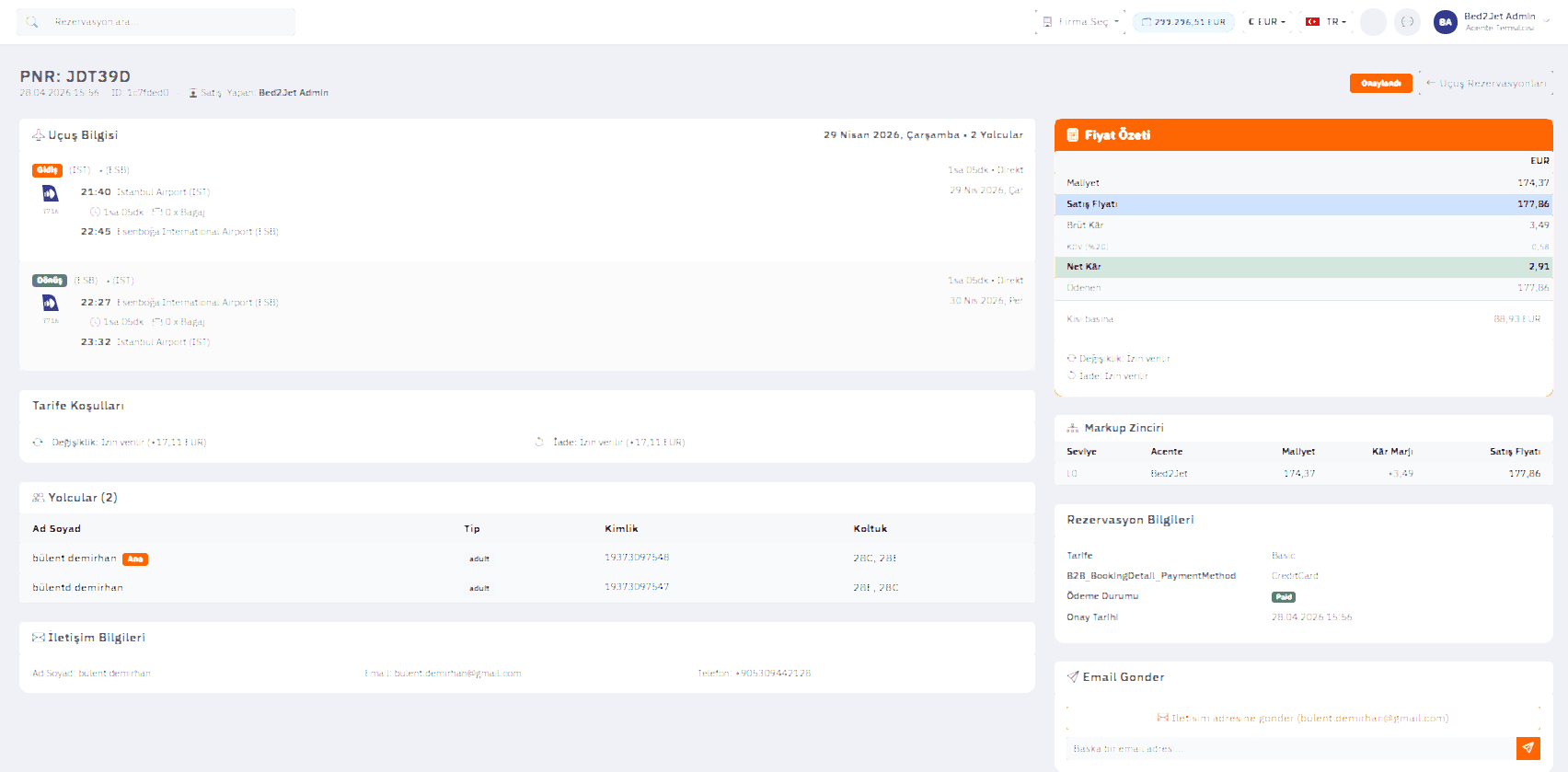
Task: Click the blank round button beside TR
Action: (1373, 22)
